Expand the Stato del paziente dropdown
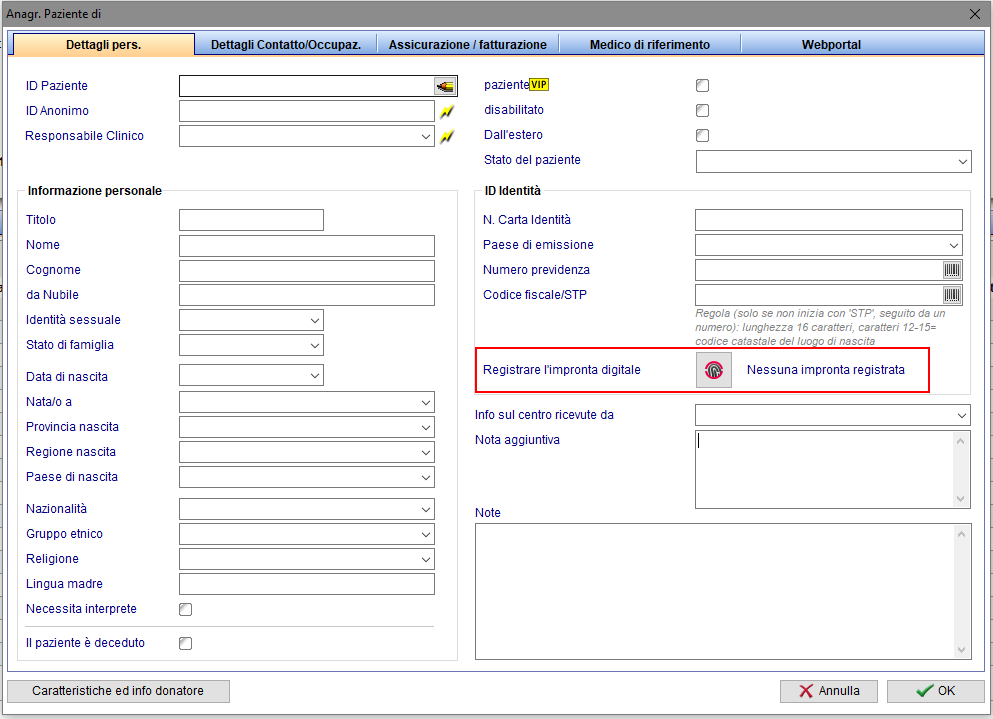 963,162
